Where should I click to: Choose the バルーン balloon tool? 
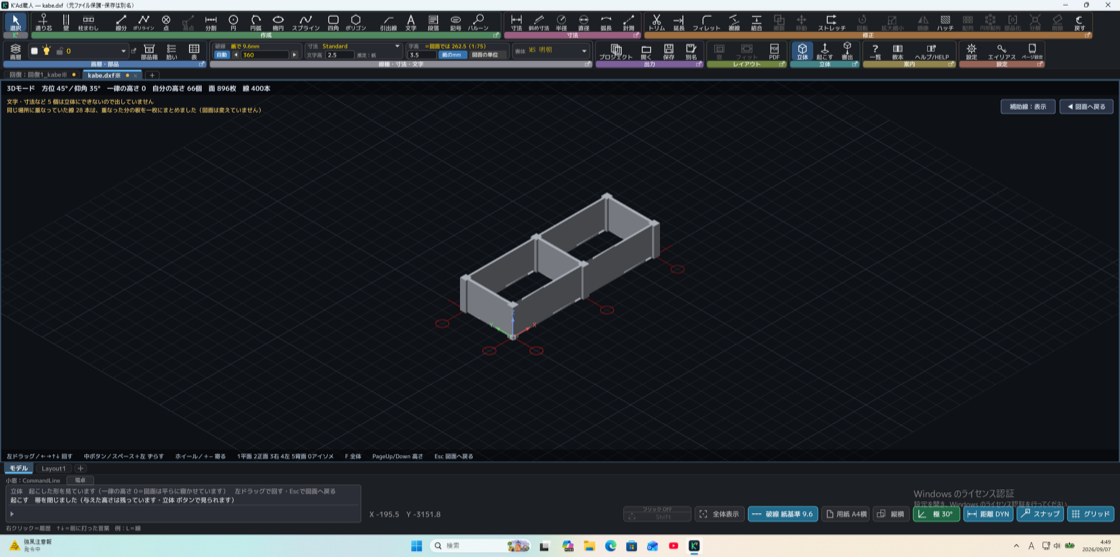point(479,22)
